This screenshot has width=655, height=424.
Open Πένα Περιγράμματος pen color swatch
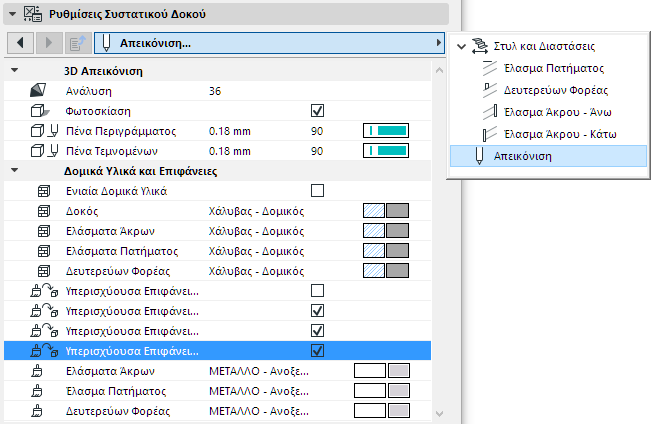coord(386,131)
